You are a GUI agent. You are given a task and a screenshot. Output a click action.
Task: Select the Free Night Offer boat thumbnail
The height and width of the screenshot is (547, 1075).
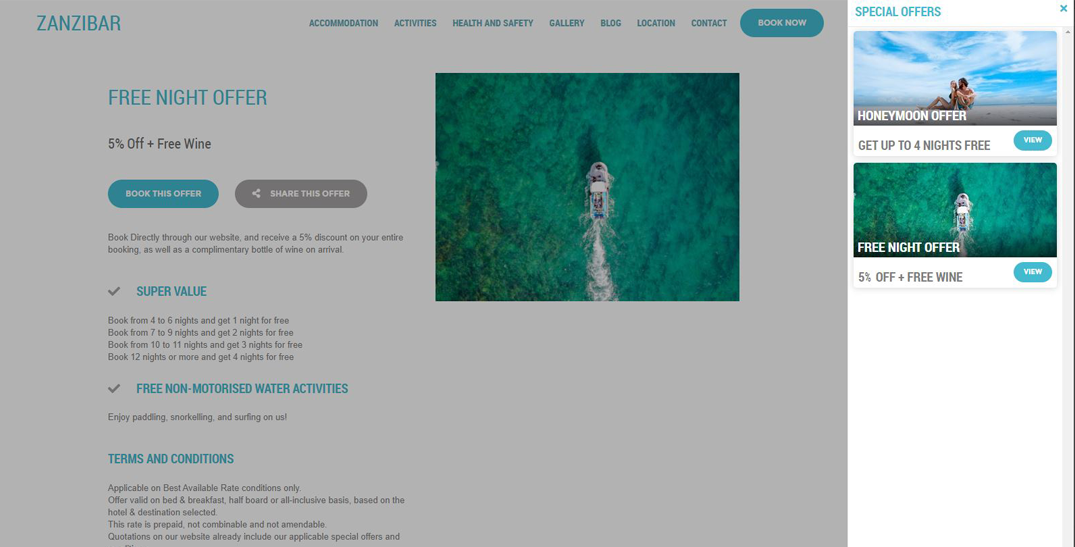955,210
